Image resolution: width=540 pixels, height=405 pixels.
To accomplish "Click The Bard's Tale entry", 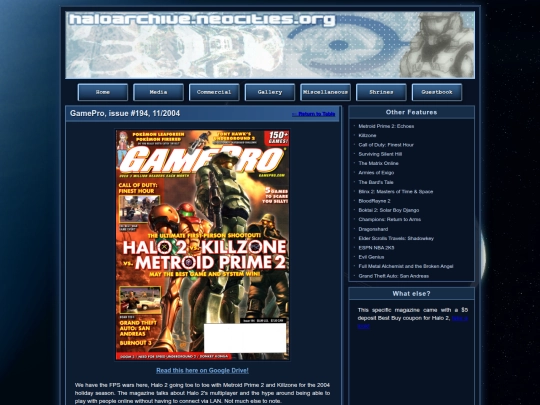I will click(x=376, y=182).
